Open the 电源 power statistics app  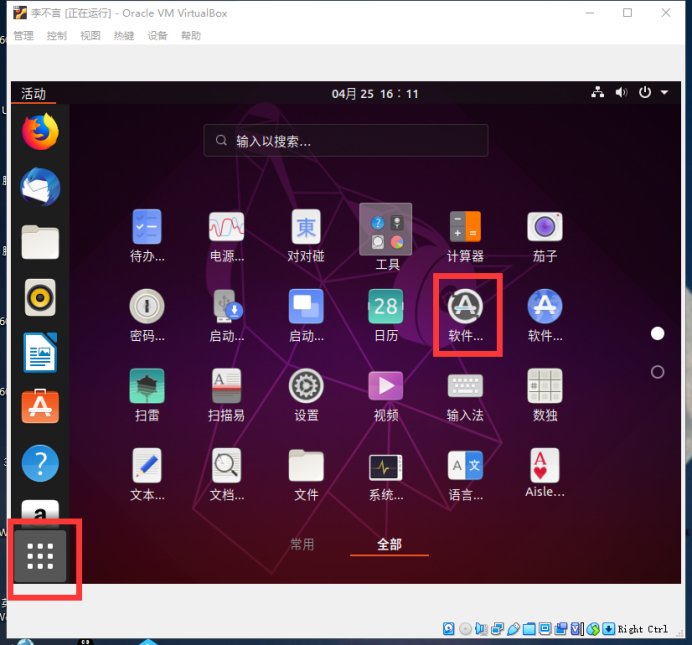[x=226, y=236]
